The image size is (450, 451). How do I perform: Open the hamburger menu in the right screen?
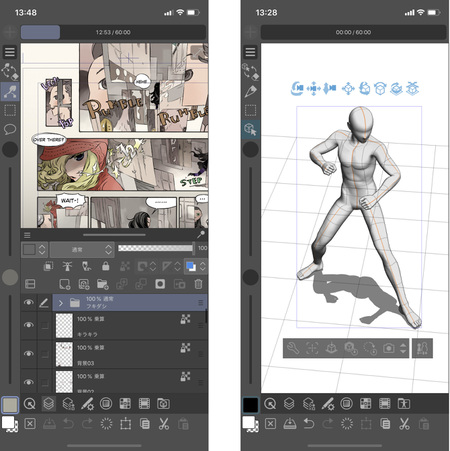point(250,52)
